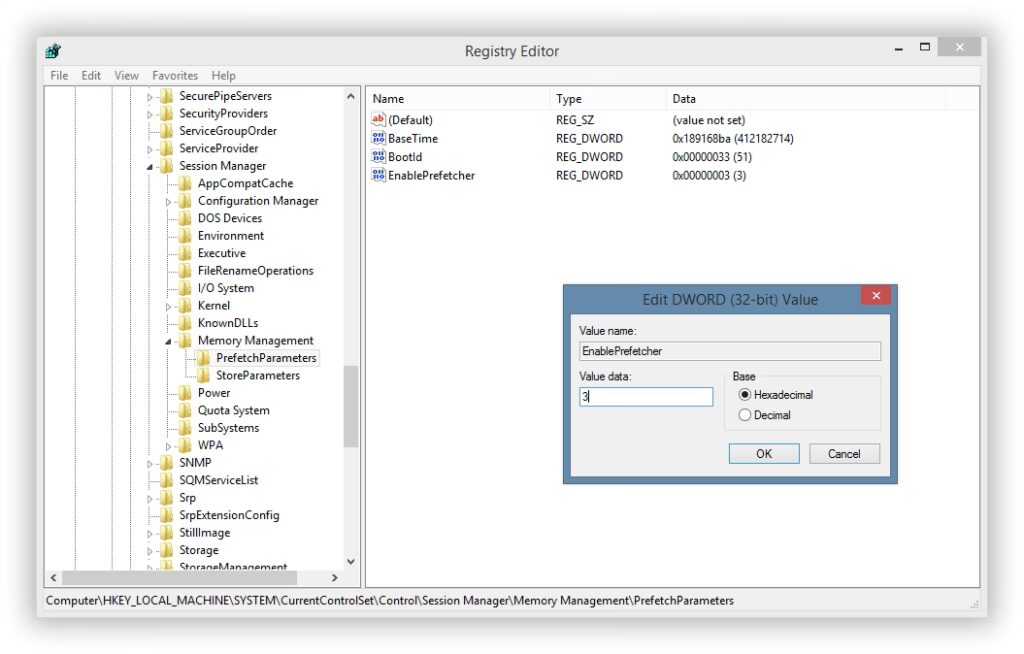Click the BootId DWORD icon
The height and width of the screenshot is (654, 1024).
click(378, 156)
